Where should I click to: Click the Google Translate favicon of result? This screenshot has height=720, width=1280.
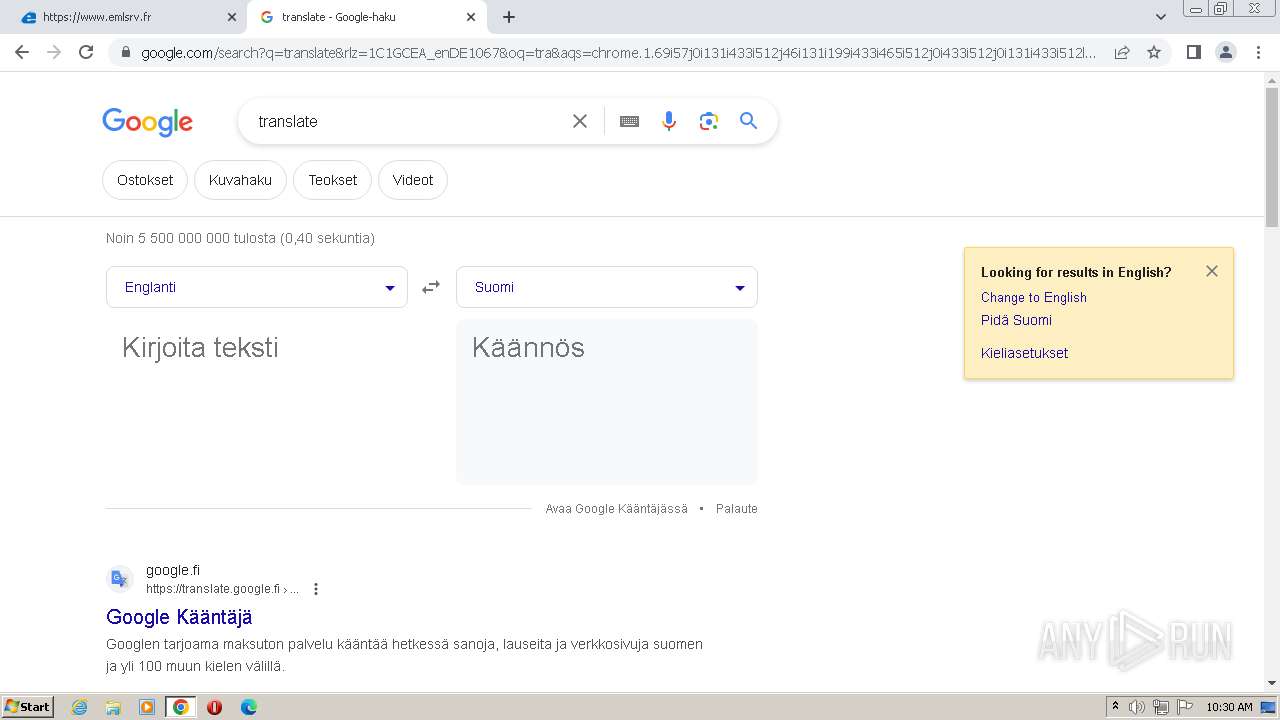click(120, 579)
